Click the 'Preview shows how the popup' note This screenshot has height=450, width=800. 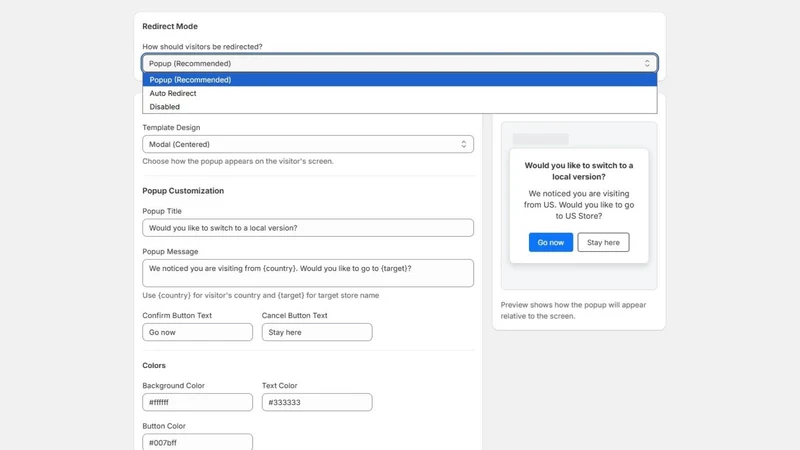(573, 310)
